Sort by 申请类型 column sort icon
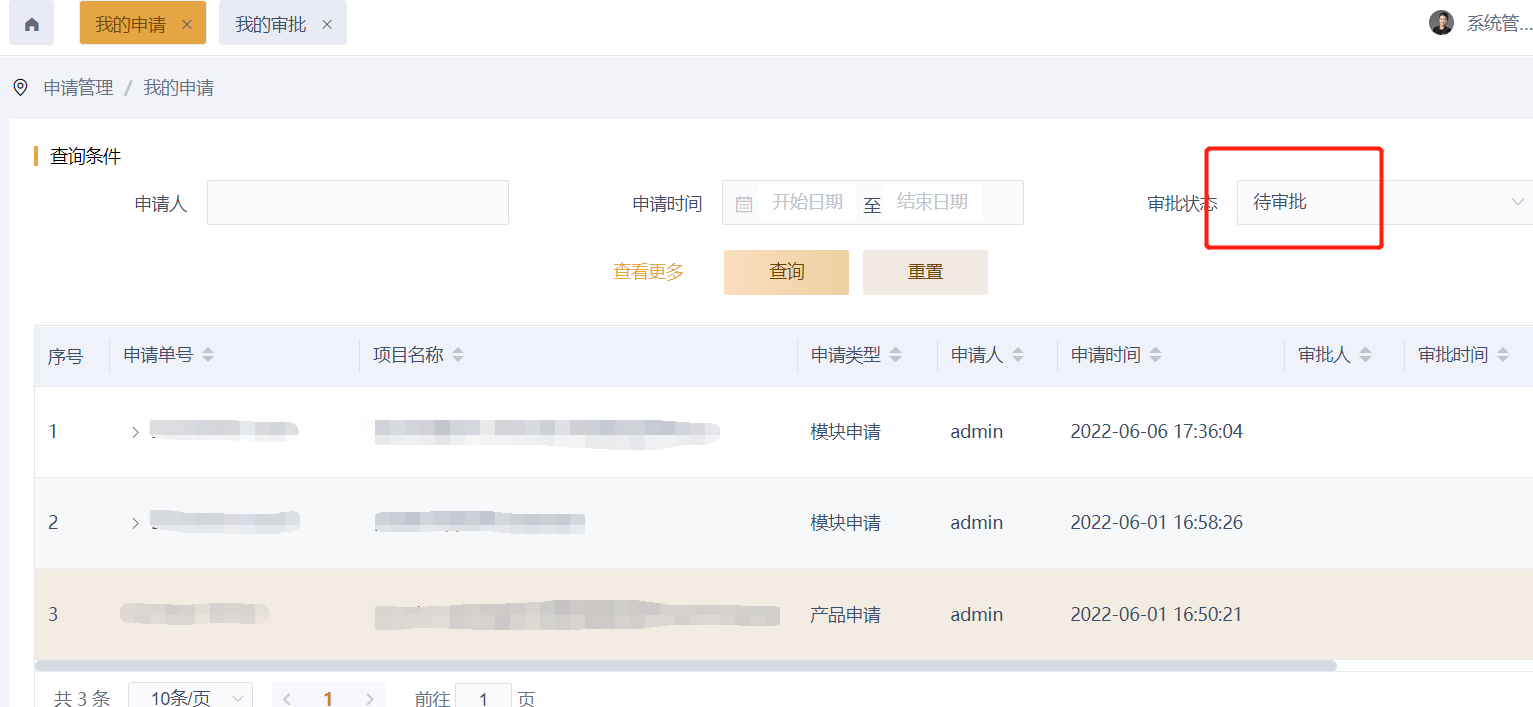 (896, 355)
